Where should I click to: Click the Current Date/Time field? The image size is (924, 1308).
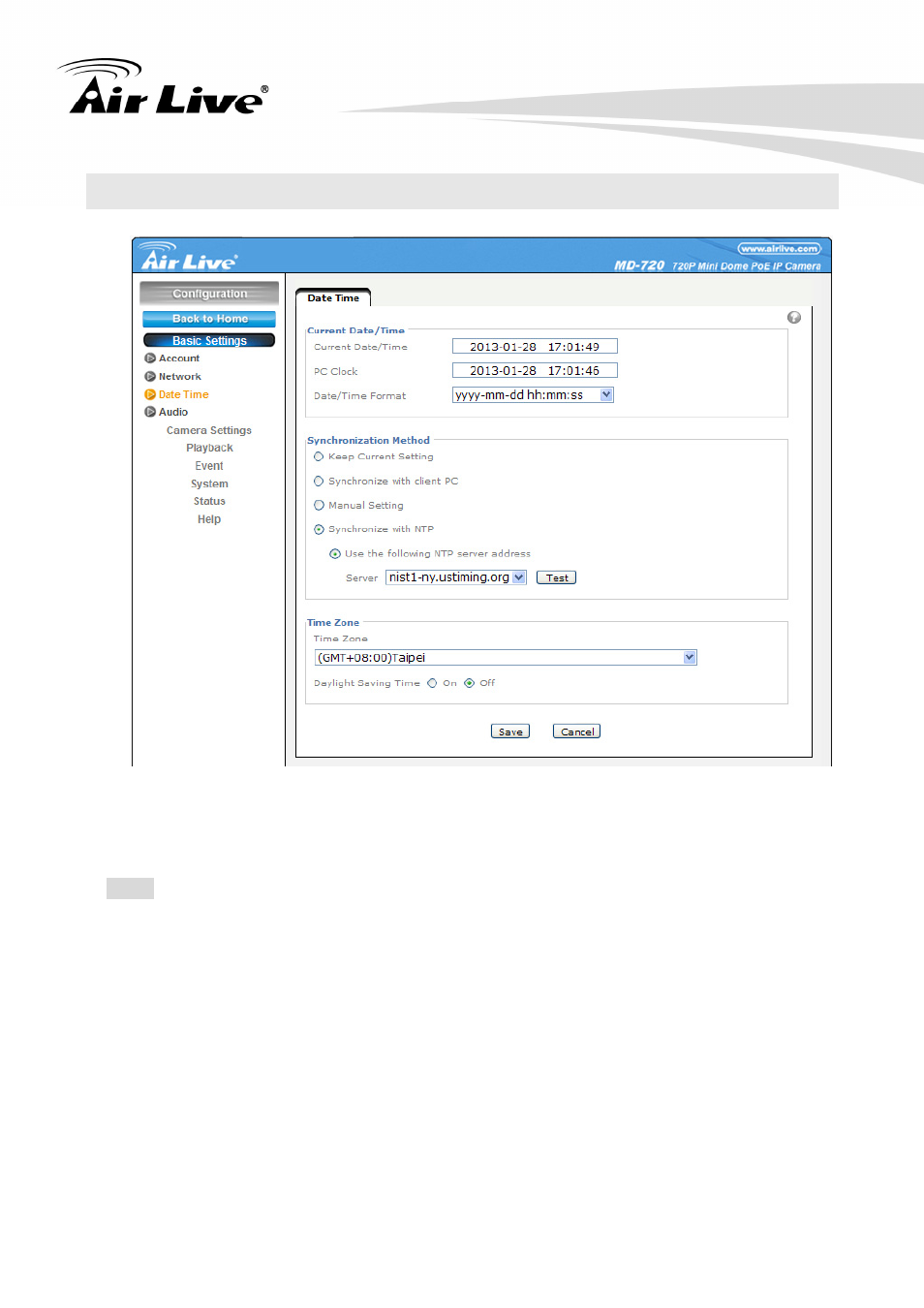pyautogui.click(x=535, y=347)
